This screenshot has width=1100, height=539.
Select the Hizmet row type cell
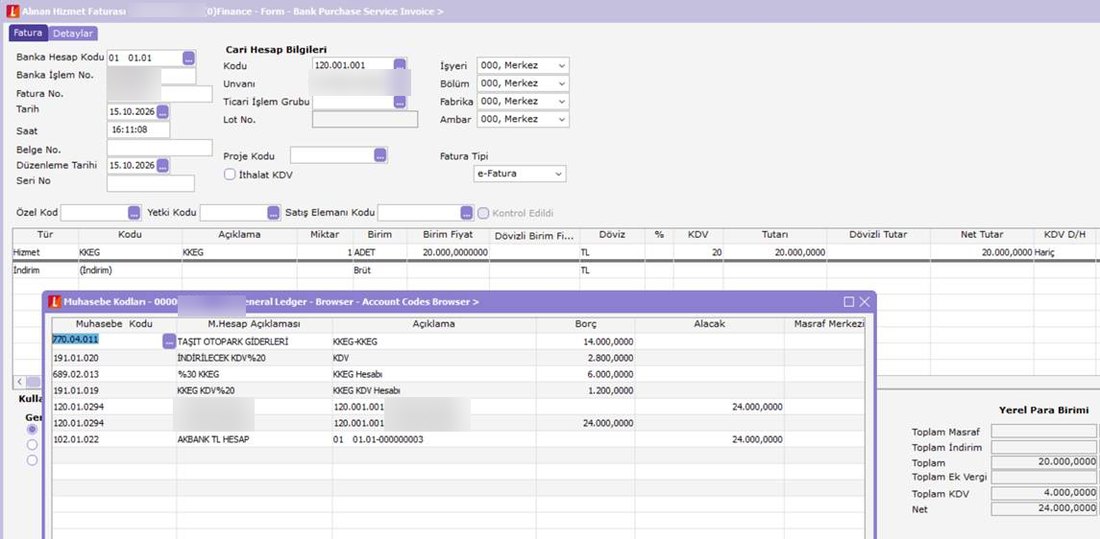coord(45,252)
